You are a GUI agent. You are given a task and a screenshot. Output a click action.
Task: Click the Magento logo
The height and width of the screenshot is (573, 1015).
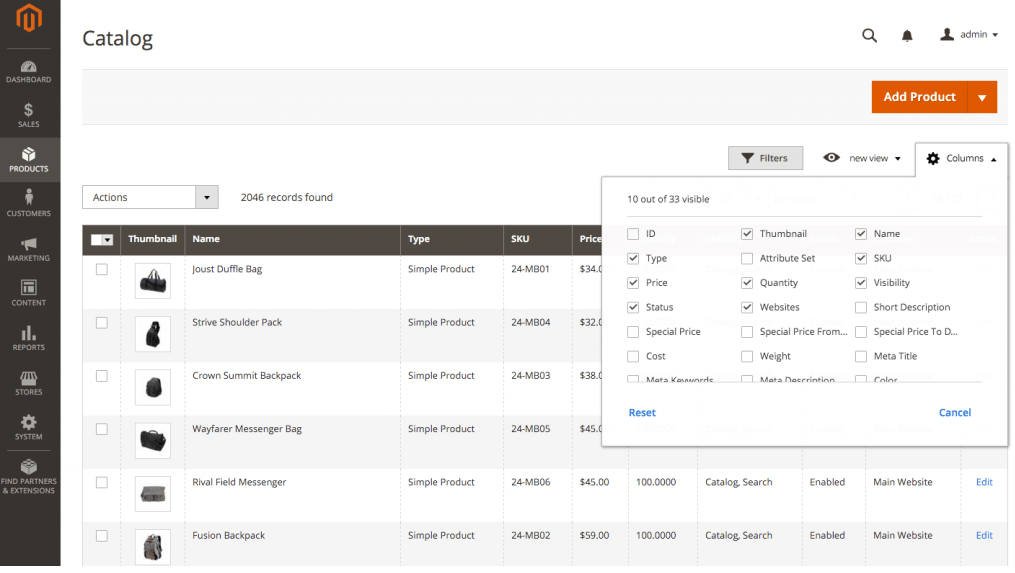(x=29, y=18)
